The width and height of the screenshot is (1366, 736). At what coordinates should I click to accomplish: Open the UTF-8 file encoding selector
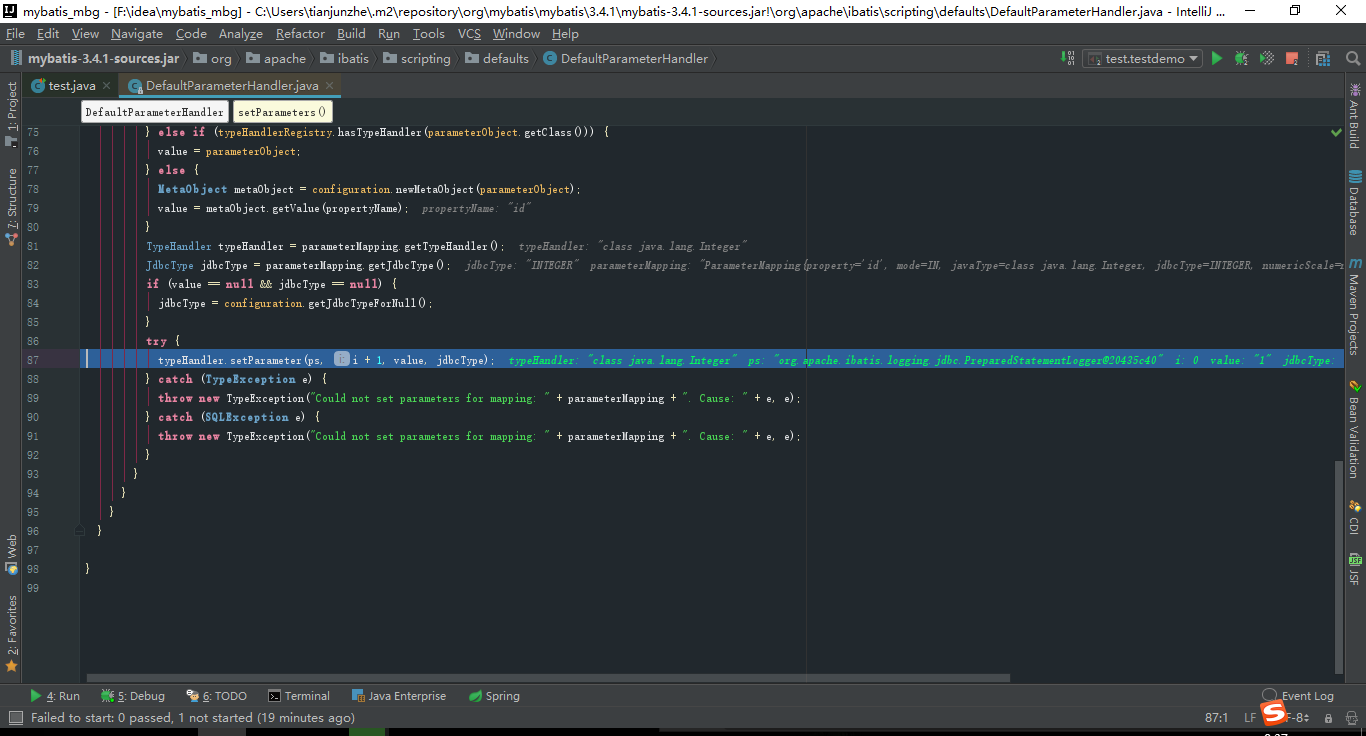1295,717
